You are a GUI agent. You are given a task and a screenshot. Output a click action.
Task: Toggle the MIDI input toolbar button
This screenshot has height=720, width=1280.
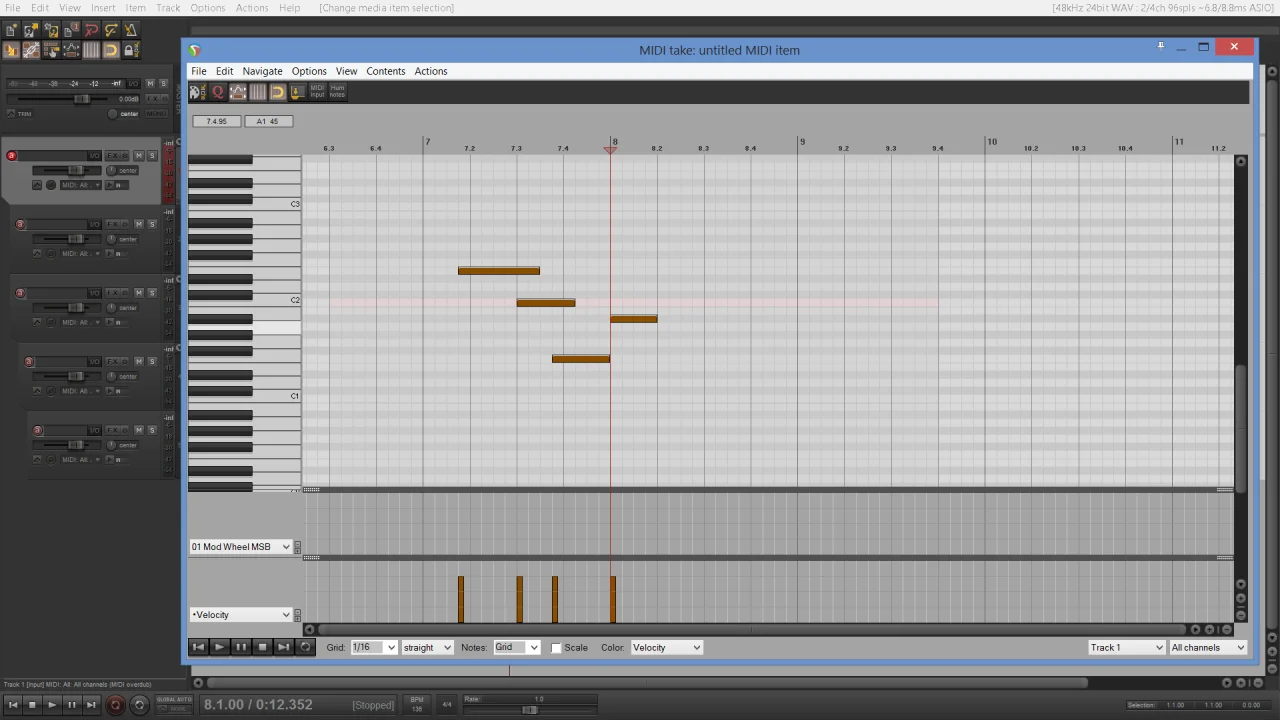(x=317, y=91)
